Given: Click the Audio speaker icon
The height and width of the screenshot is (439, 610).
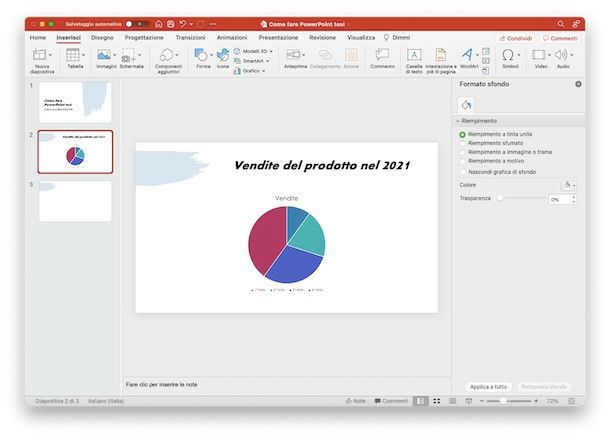Looking at the screenshot, I should tap(561, 55).
